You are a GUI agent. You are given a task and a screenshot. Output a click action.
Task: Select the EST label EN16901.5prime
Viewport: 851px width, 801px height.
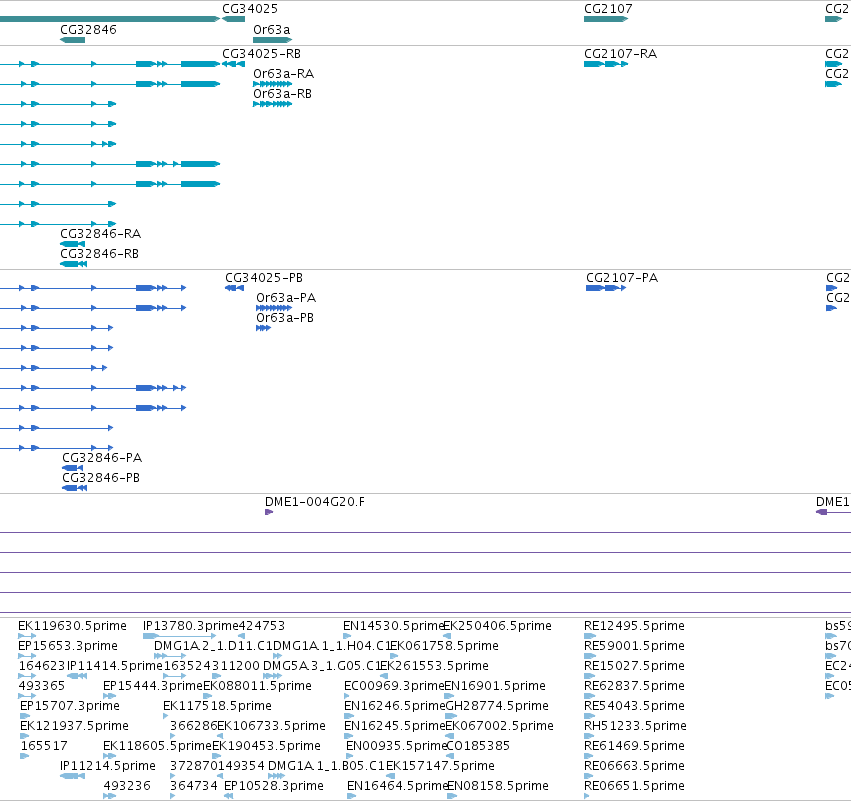click(x=494, y=686)
